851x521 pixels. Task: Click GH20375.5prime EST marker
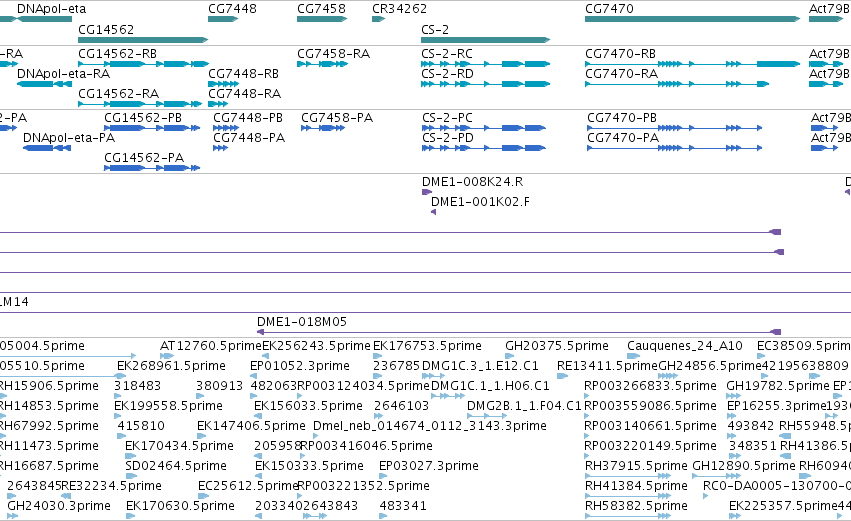[509, 356]
